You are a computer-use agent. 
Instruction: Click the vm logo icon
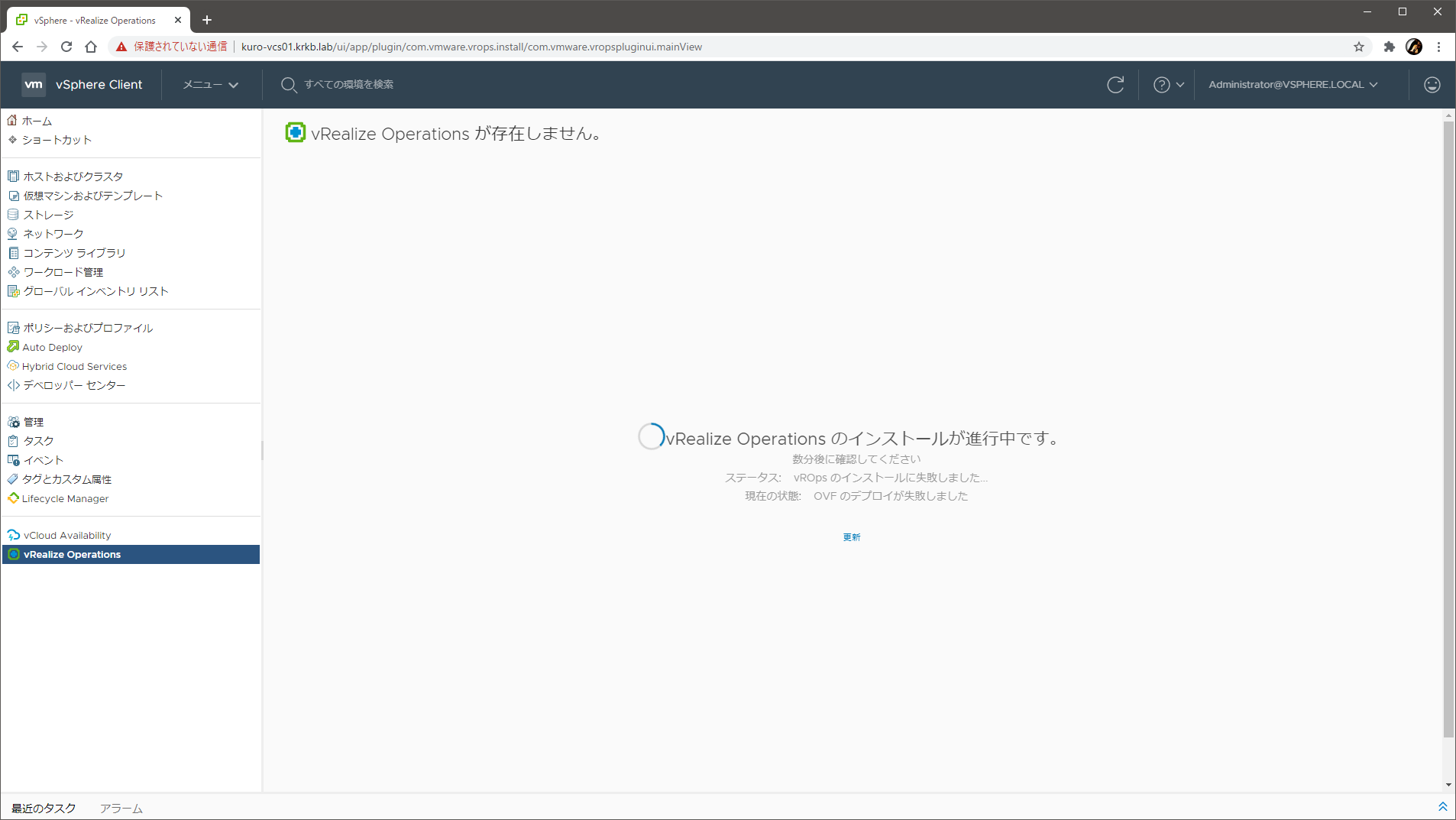[x=34, y=85]
